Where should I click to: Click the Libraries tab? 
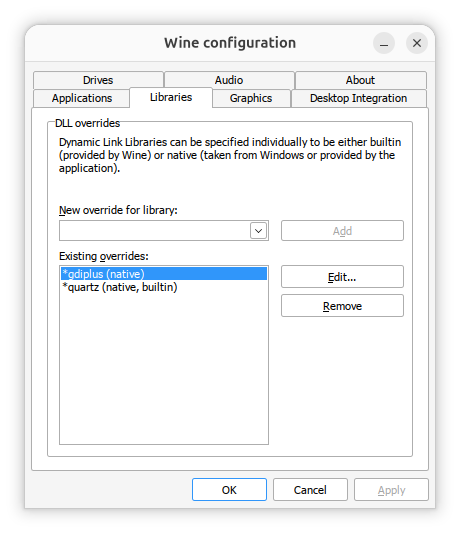coord(171,97)
